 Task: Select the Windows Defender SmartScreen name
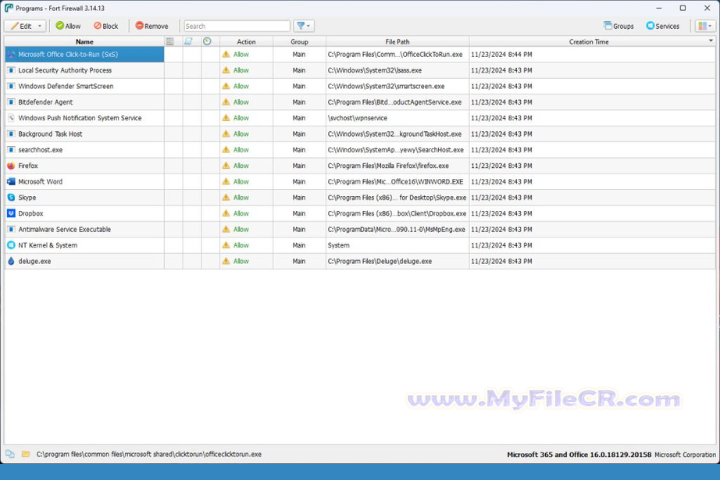coord(66,86)
